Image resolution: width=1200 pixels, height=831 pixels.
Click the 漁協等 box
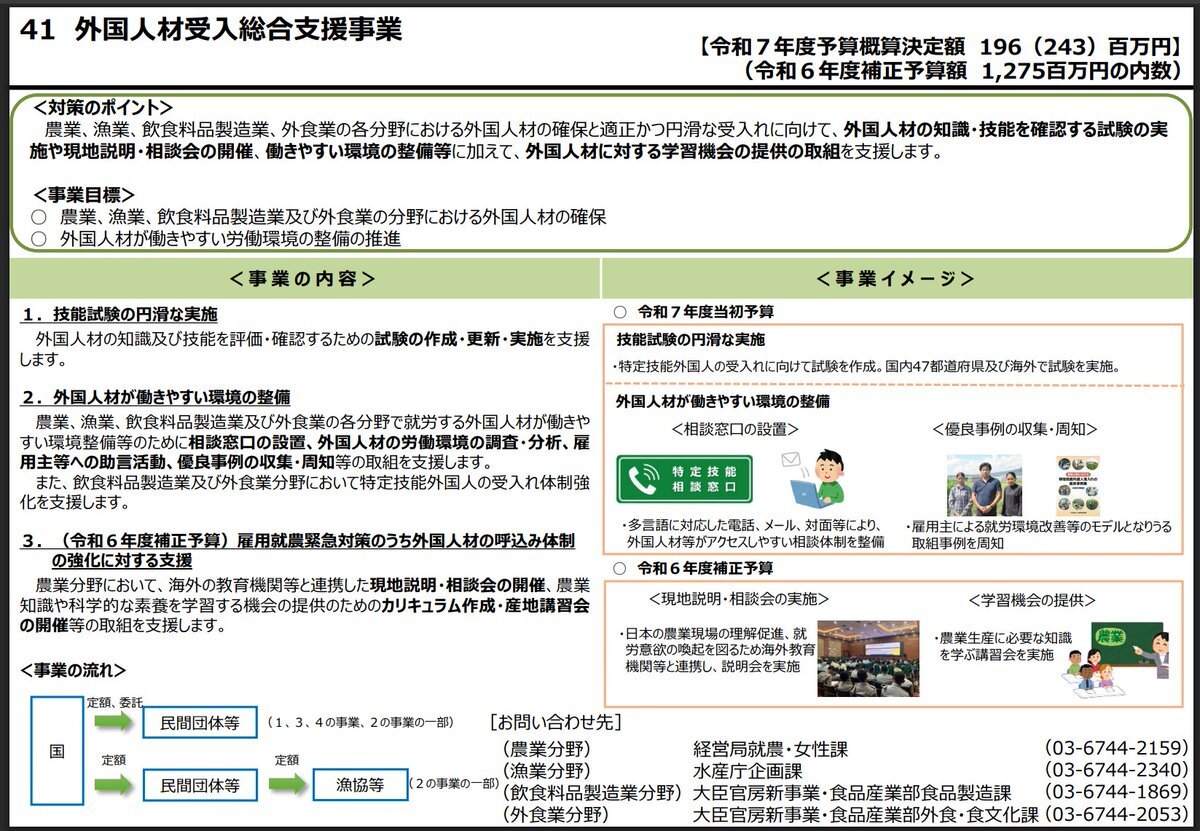[x=360, y=785]
